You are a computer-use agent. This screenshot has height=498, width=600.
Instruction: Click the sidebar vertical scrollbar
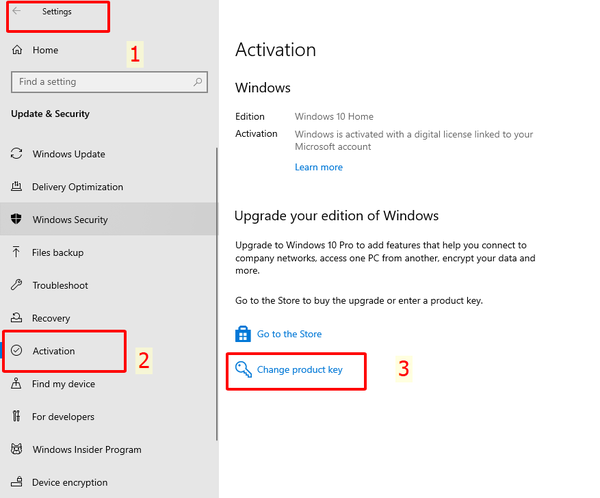(217, 294)
